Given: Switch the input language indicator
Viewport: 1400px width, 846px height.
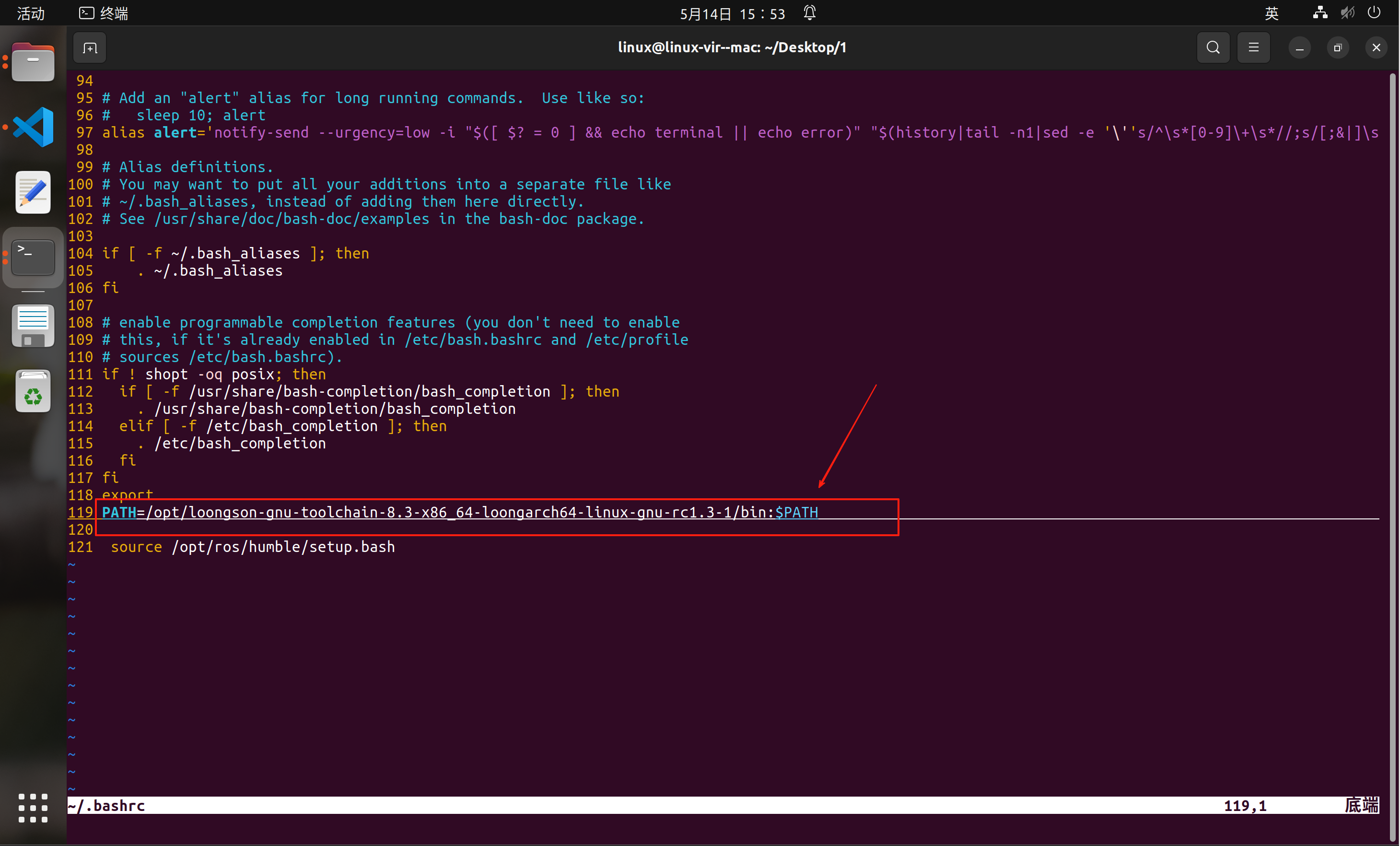Looking at the screenshot, I should 1272,13.
